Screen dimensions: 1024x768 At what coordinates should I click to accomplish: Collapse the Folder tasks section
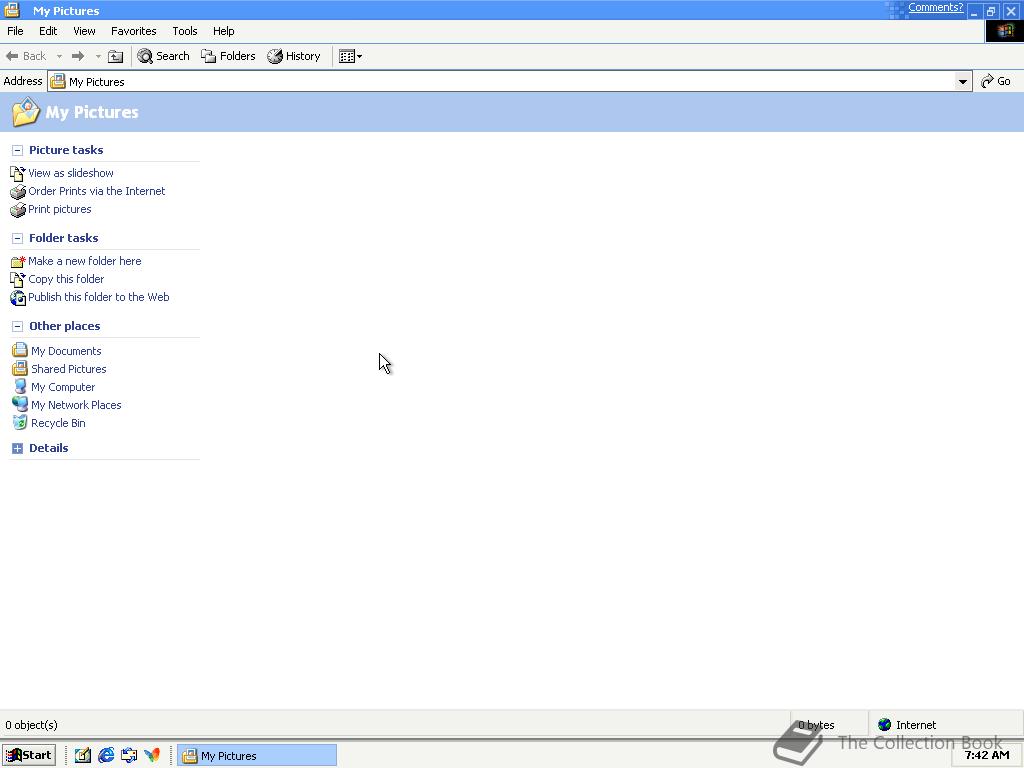(x=18, y=238)
